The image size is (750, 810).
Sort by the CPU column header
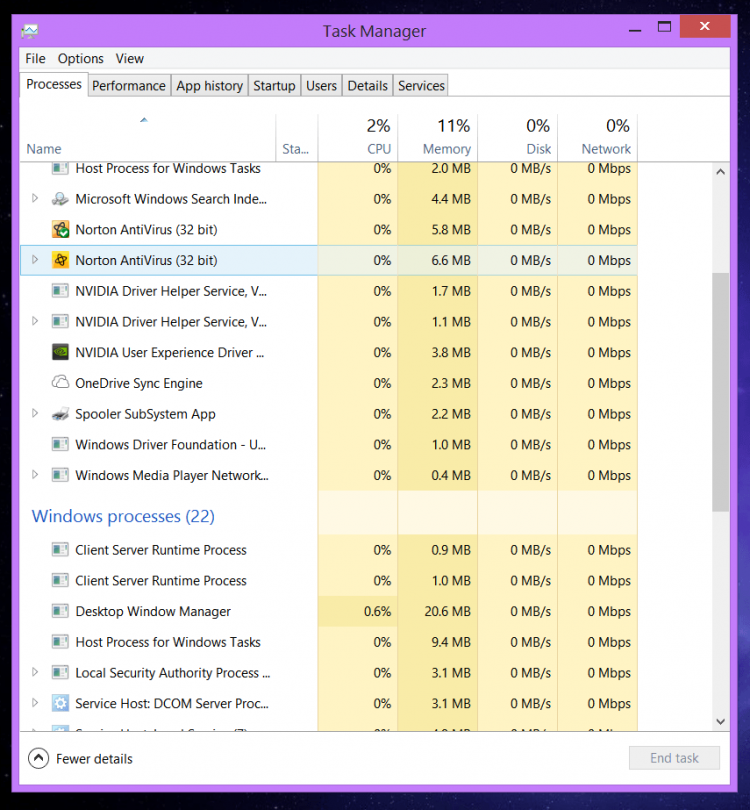(x=357, y=138)
